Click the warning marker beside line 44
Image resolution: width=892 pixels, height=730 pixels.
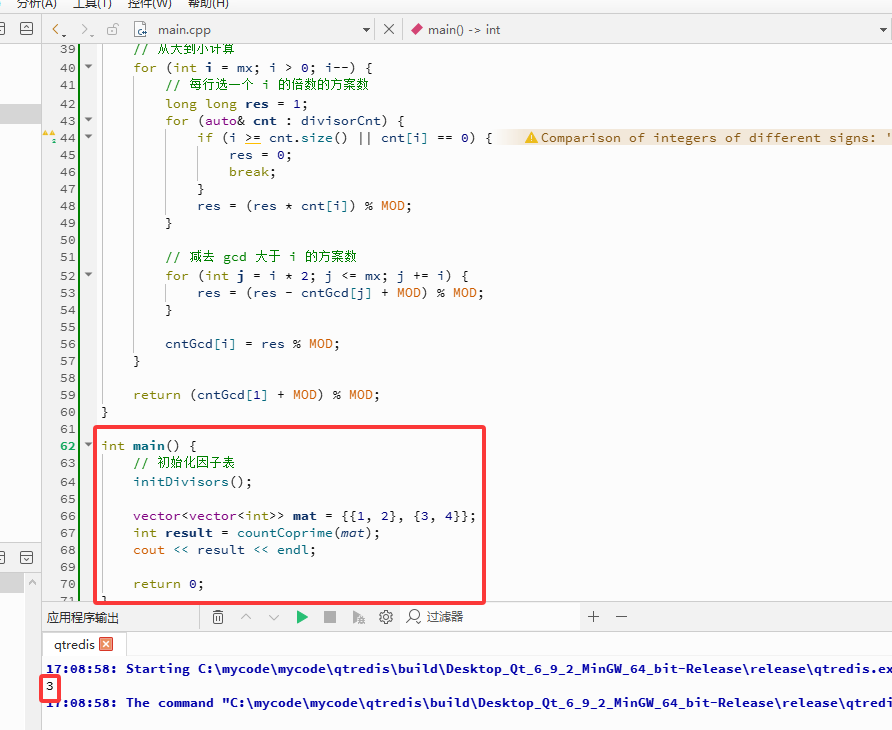[49, 136]
